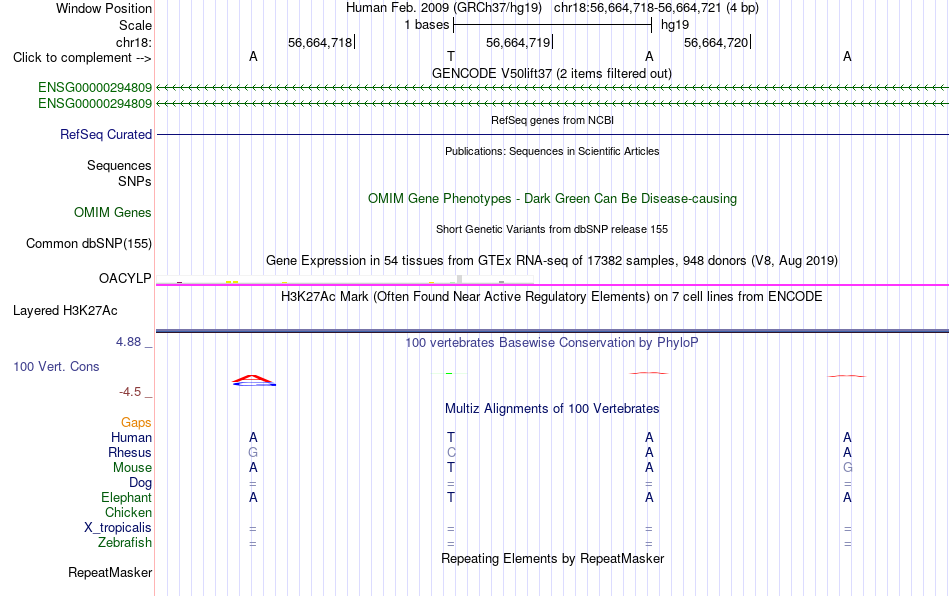Click the GTEx expression bar graph

coord(344,280)
